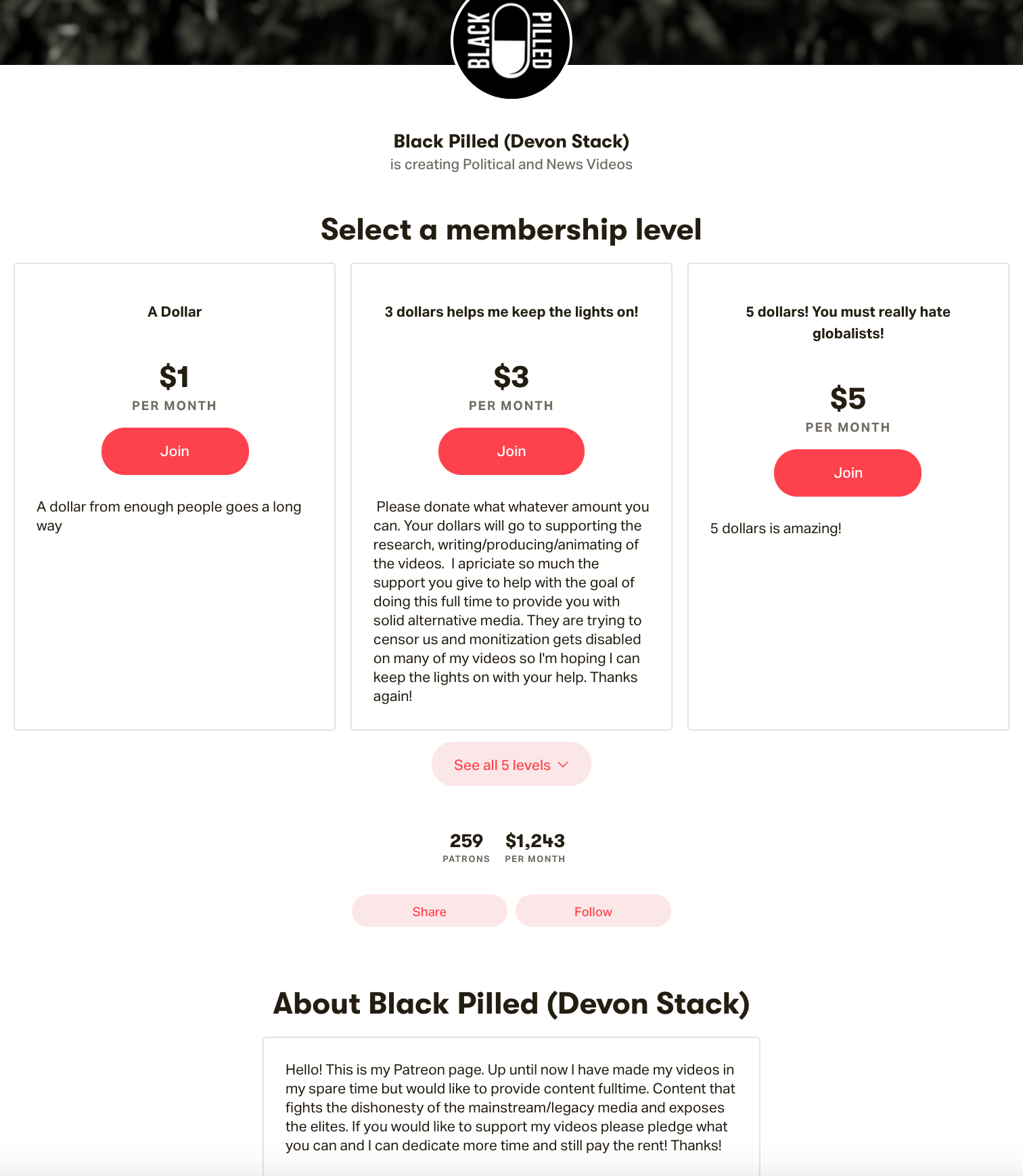Click the Black Pilled pill logo avatar

click(x=511, y=42)
